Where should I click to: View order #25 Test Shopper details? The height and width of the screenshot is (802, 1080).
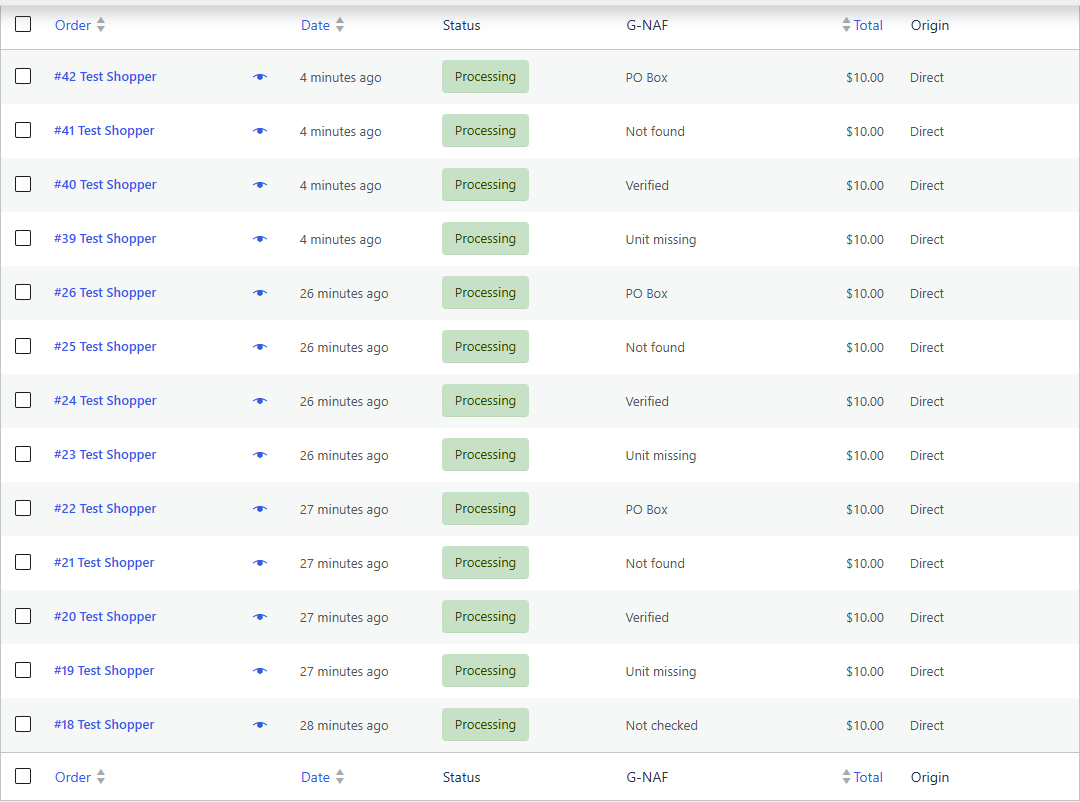click(105, 347)
